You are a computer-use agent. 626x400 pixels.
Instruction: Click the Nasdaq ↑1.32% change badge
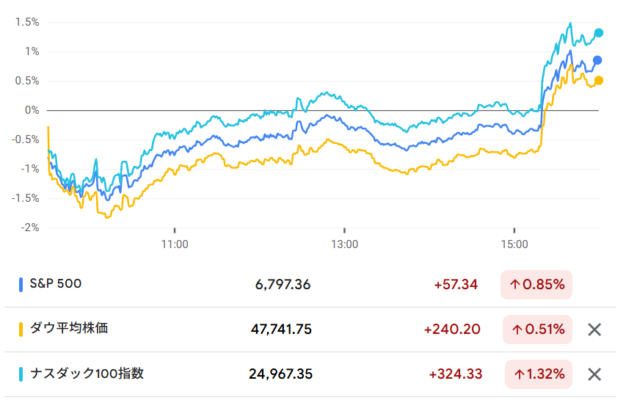[537, 374]
